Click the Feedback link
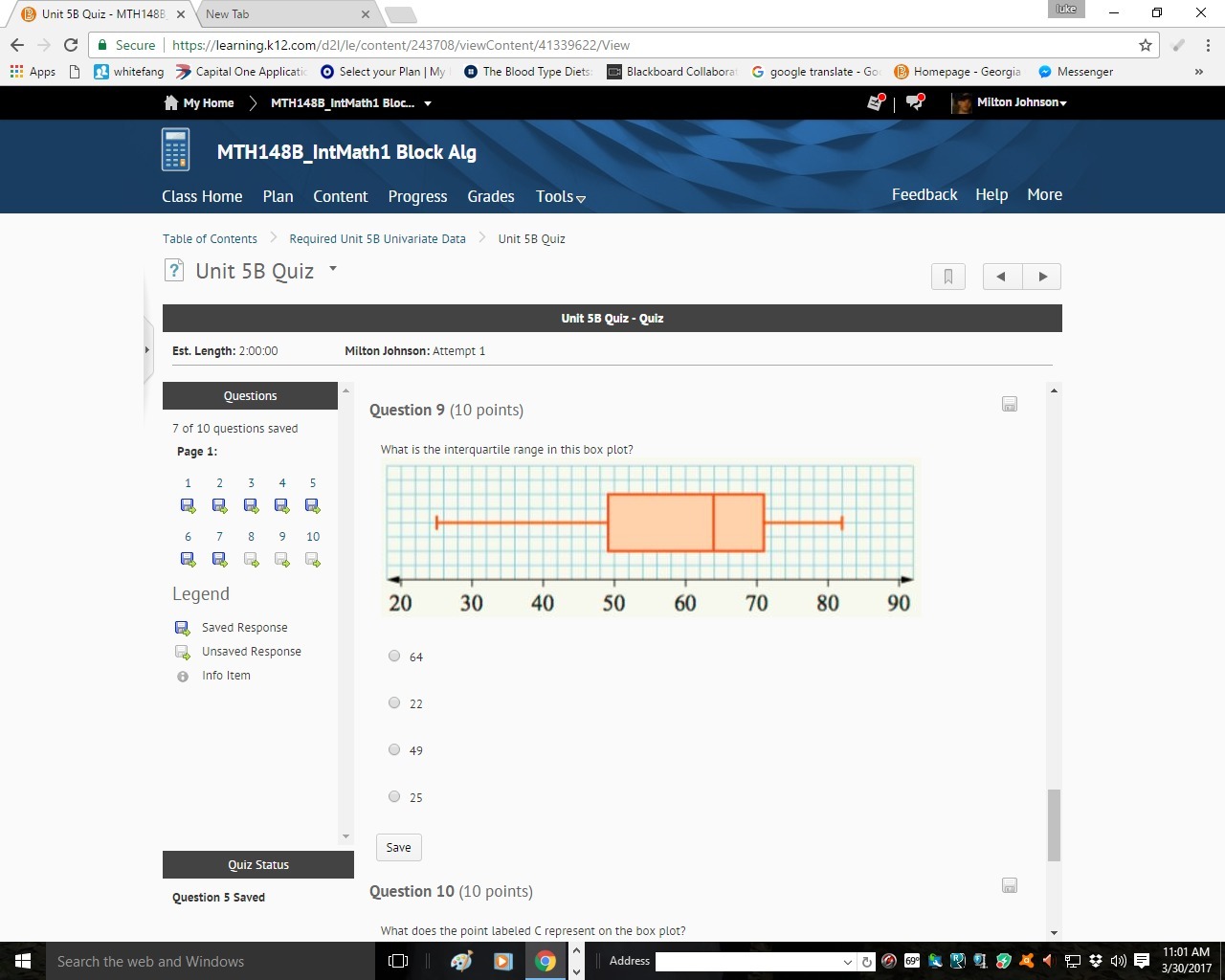Image resolution: width=1225 pixels, height=980 pixels. (924, 194)
